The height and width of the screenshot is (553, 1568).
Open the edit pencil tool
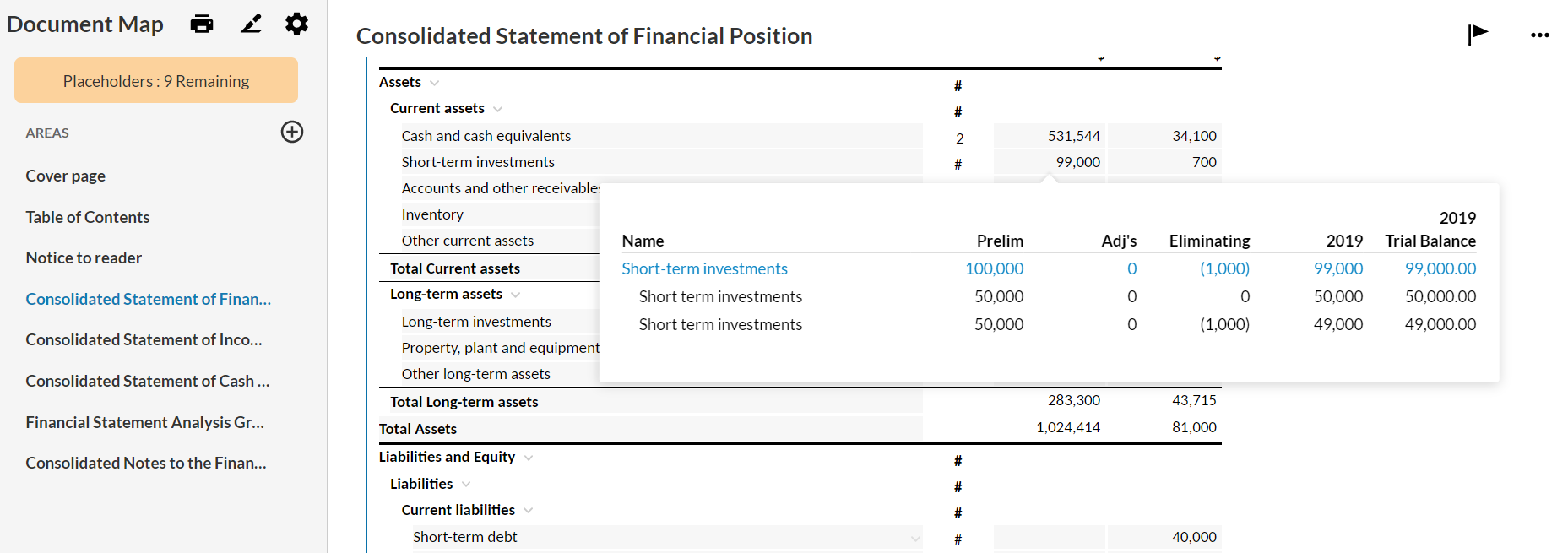coord(251,24)
